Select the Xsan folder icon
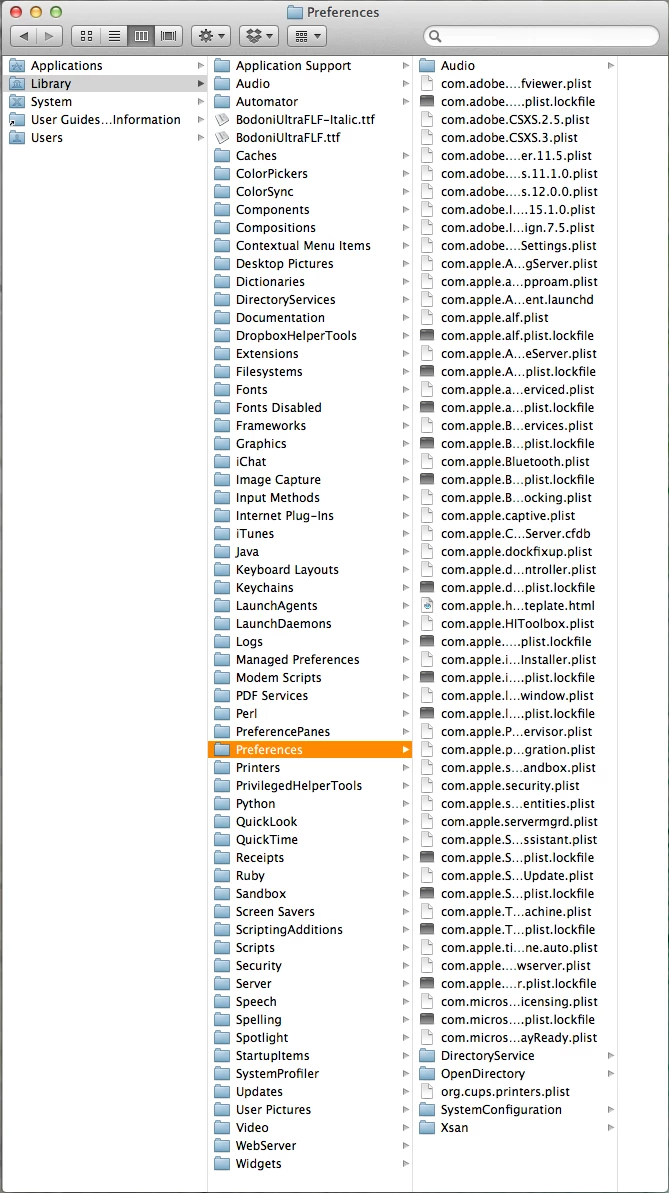The image size is (669, 1193). pyautogui.click(x=427, y=1128)
